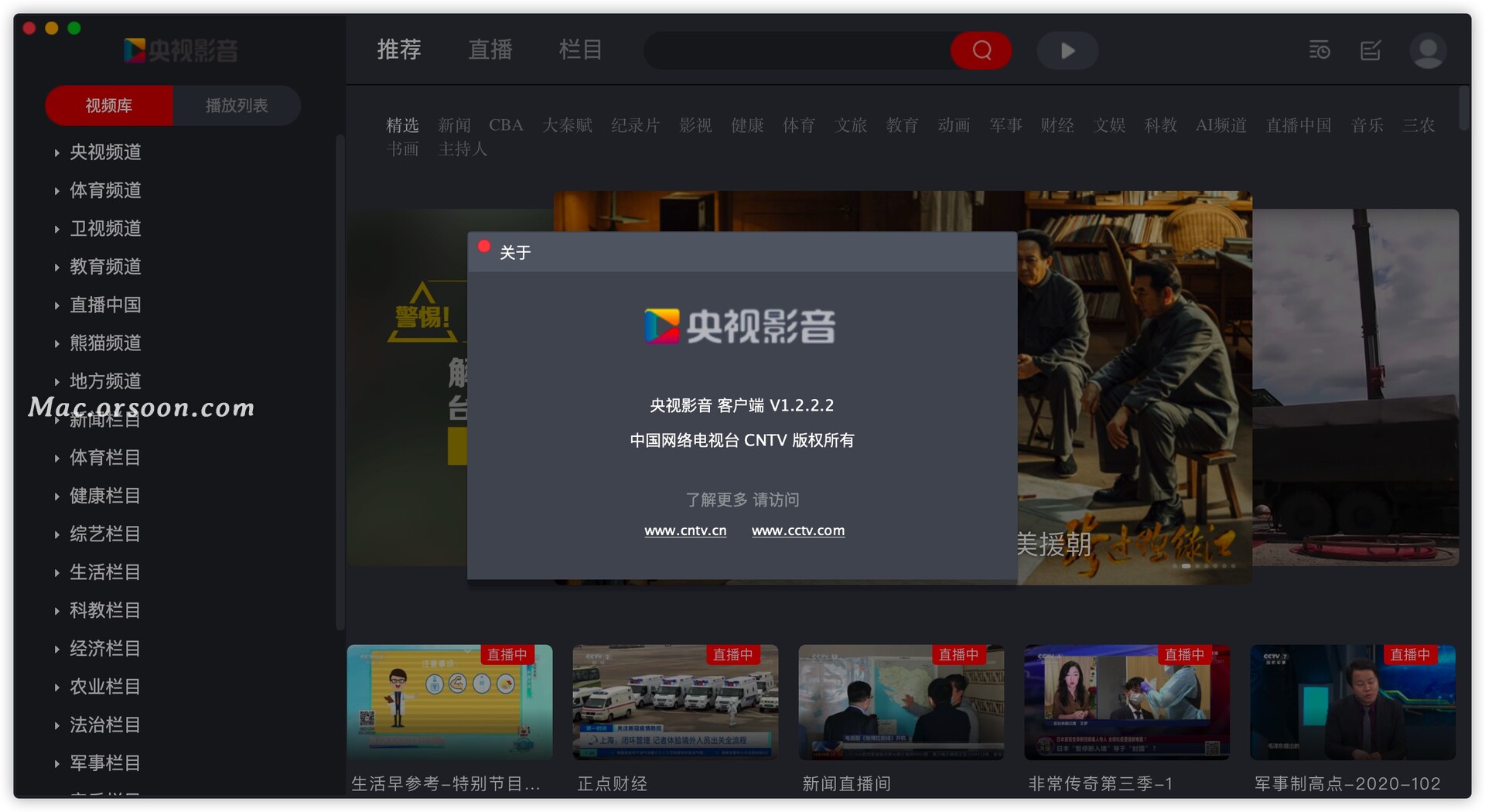Expand the 卫视频道 tree item
The image size is (1485, 812).
[57, 229]
